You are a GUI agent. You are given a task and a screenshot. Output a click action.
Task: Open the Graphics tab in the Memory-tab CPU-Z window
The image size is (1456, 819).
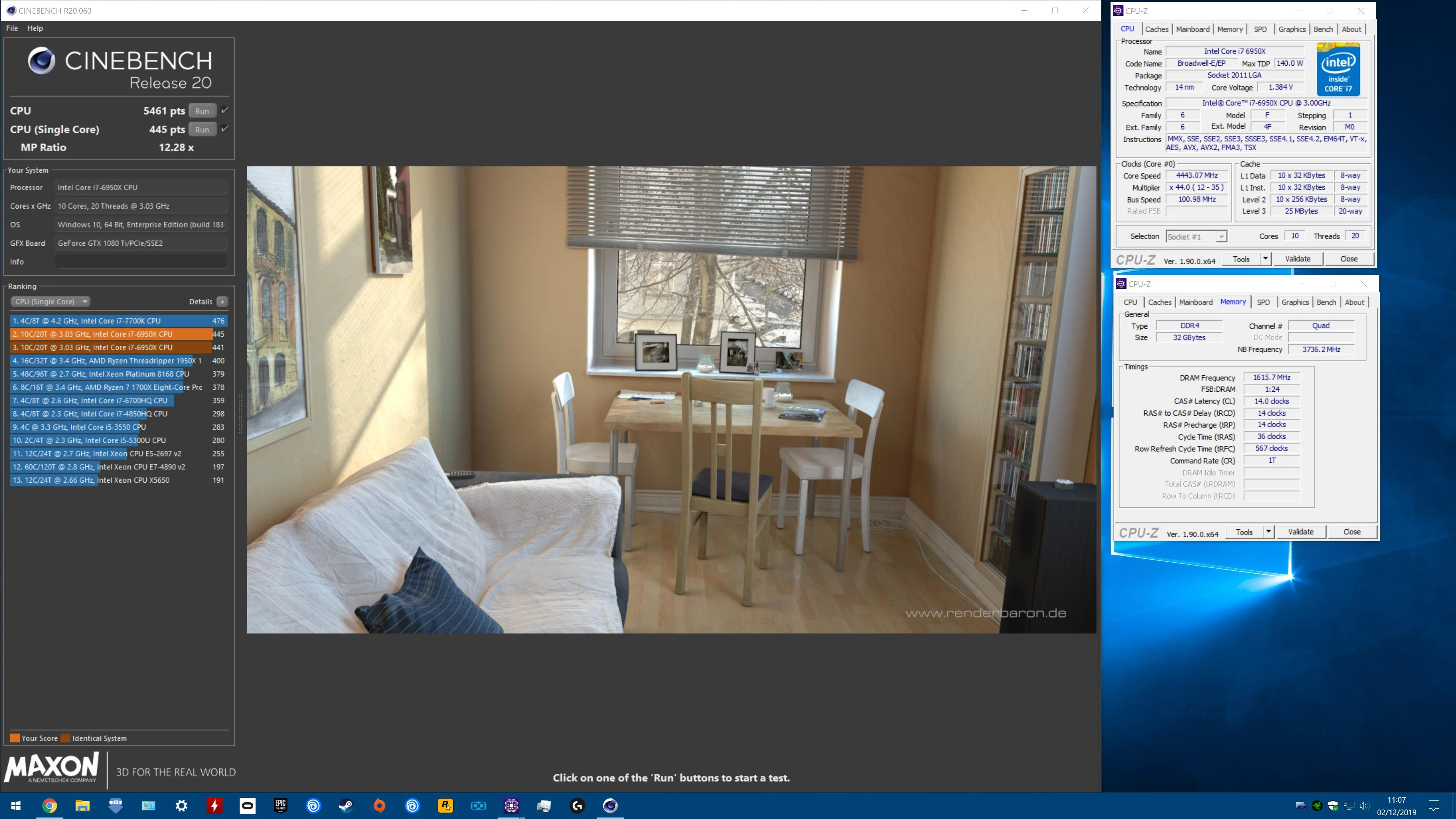[x=1295, y=302]
